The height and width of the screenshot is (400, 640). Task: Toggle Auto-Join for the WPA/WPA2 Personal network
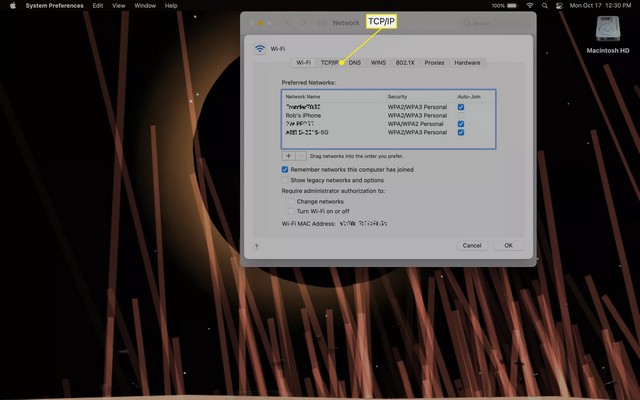461,124
